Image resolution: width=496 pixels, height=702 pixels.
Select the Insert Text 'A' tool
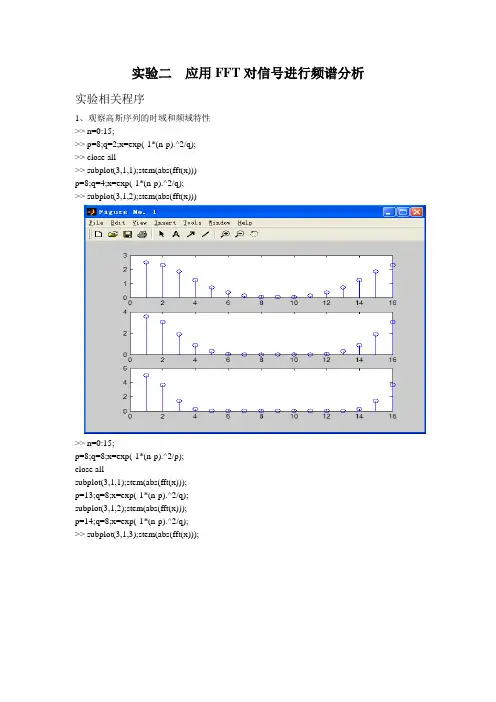pos(176,234)
